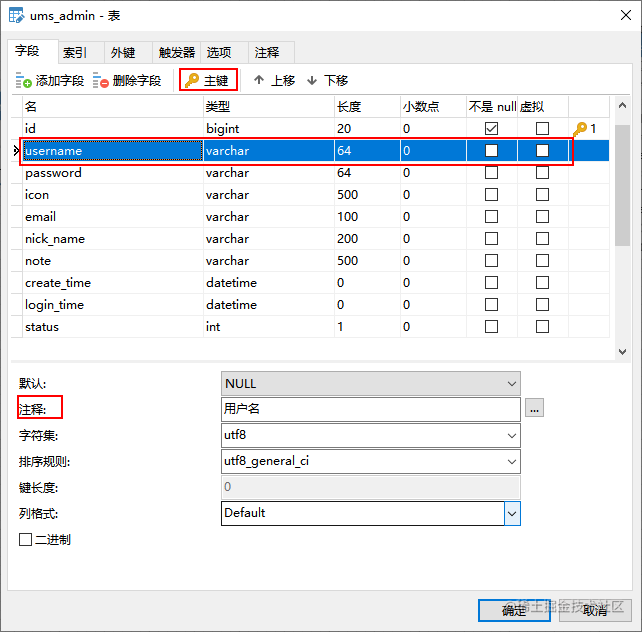642x632 pixels.
Task: Select the 字段 (Fields) tab
Action: click(33, 51)
